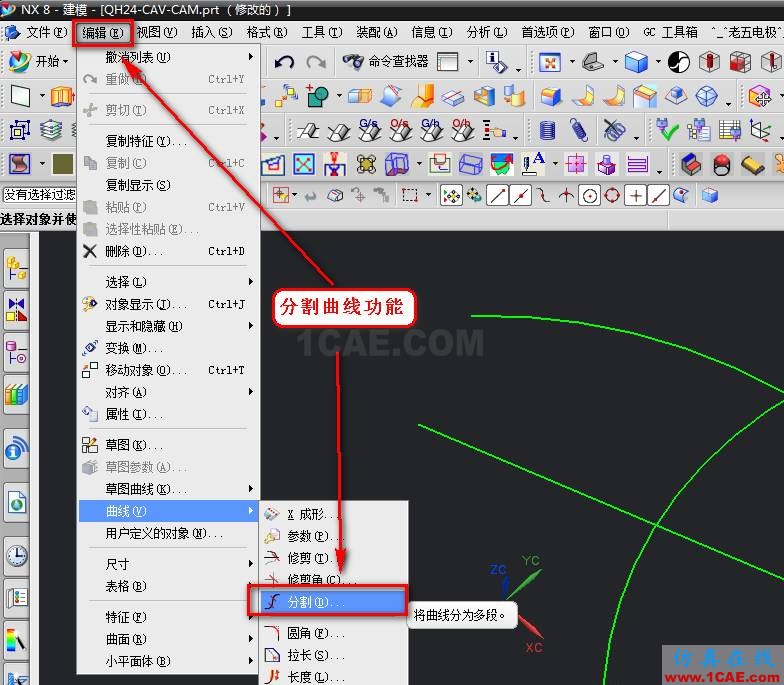Image resolution: width=784 pixels, height=685 pixels.
Task: Click the text annotation A icon
Action: pyautogui.click(x=533, y=164)
